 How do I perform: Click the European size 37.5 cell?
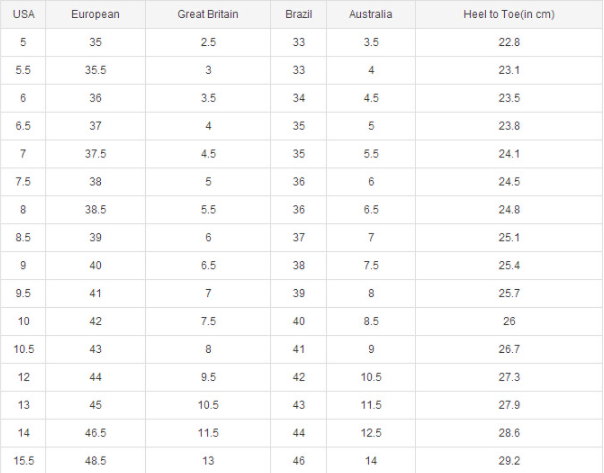coord(96,154)
